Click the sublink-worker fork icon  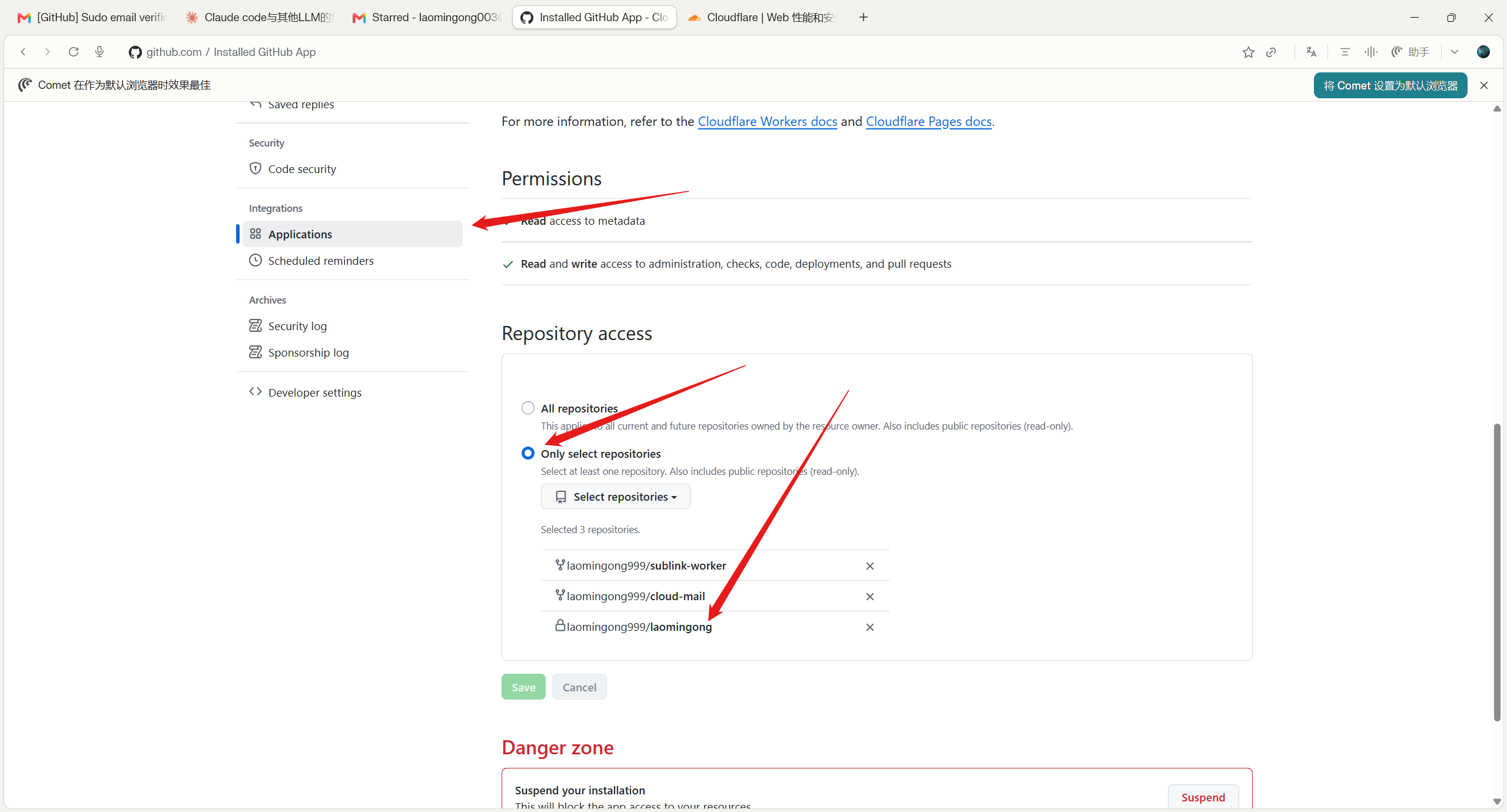pos(560,565)
